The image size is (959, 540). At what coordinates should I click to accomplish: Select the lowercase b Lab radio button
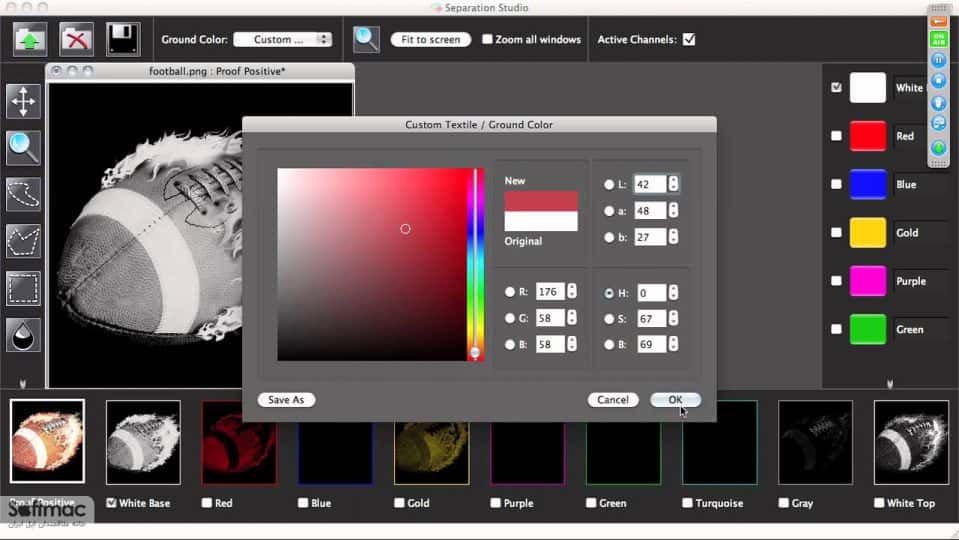609,237
